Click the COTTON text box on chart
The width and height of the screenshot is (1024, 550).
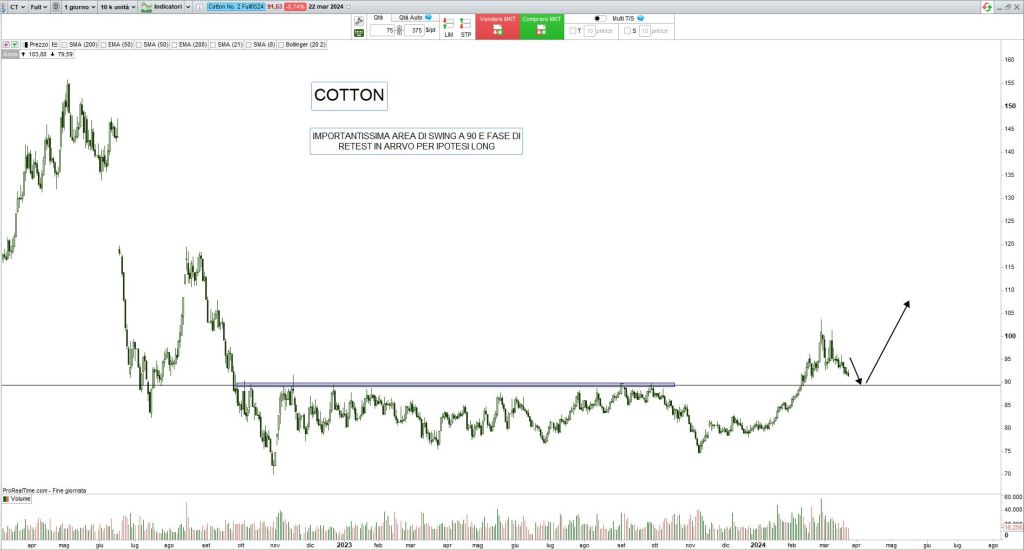[x=349, y=95]
